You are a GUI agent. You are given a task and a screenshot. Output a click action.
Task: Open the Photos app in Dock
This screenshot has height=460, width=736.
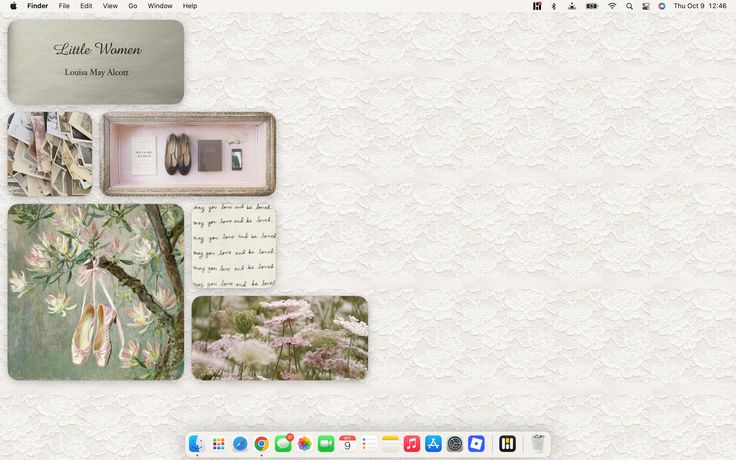click(x=305, y=444)
